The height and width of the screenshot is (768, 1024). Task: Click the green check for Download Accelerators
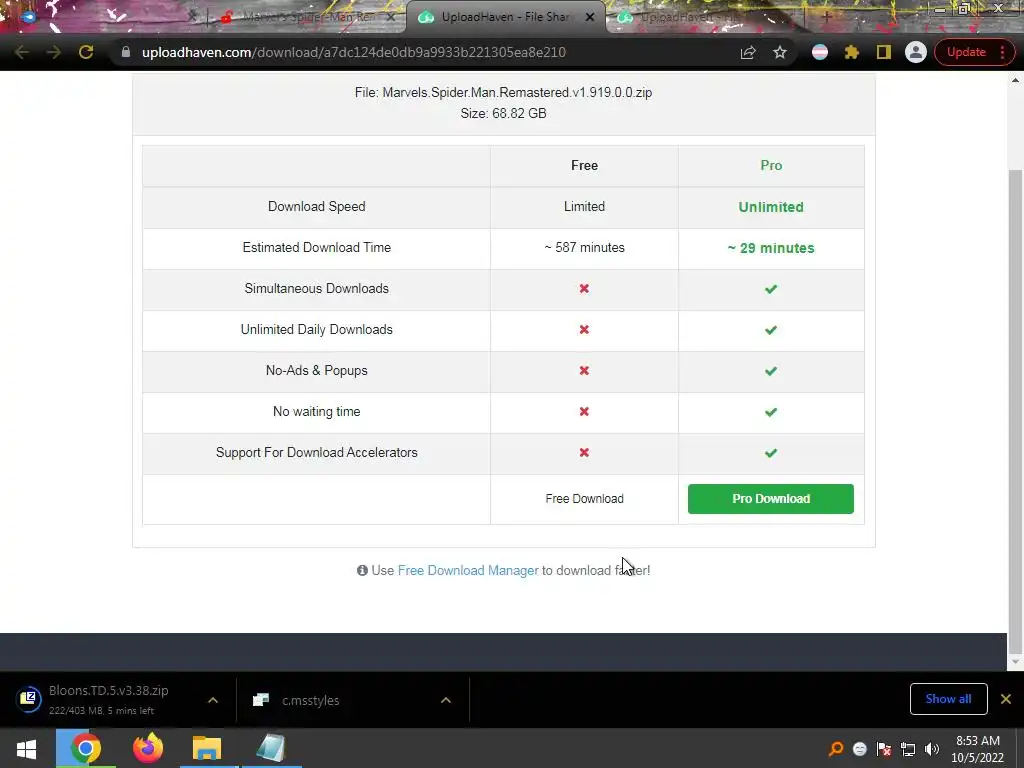[x=771, y=453]
